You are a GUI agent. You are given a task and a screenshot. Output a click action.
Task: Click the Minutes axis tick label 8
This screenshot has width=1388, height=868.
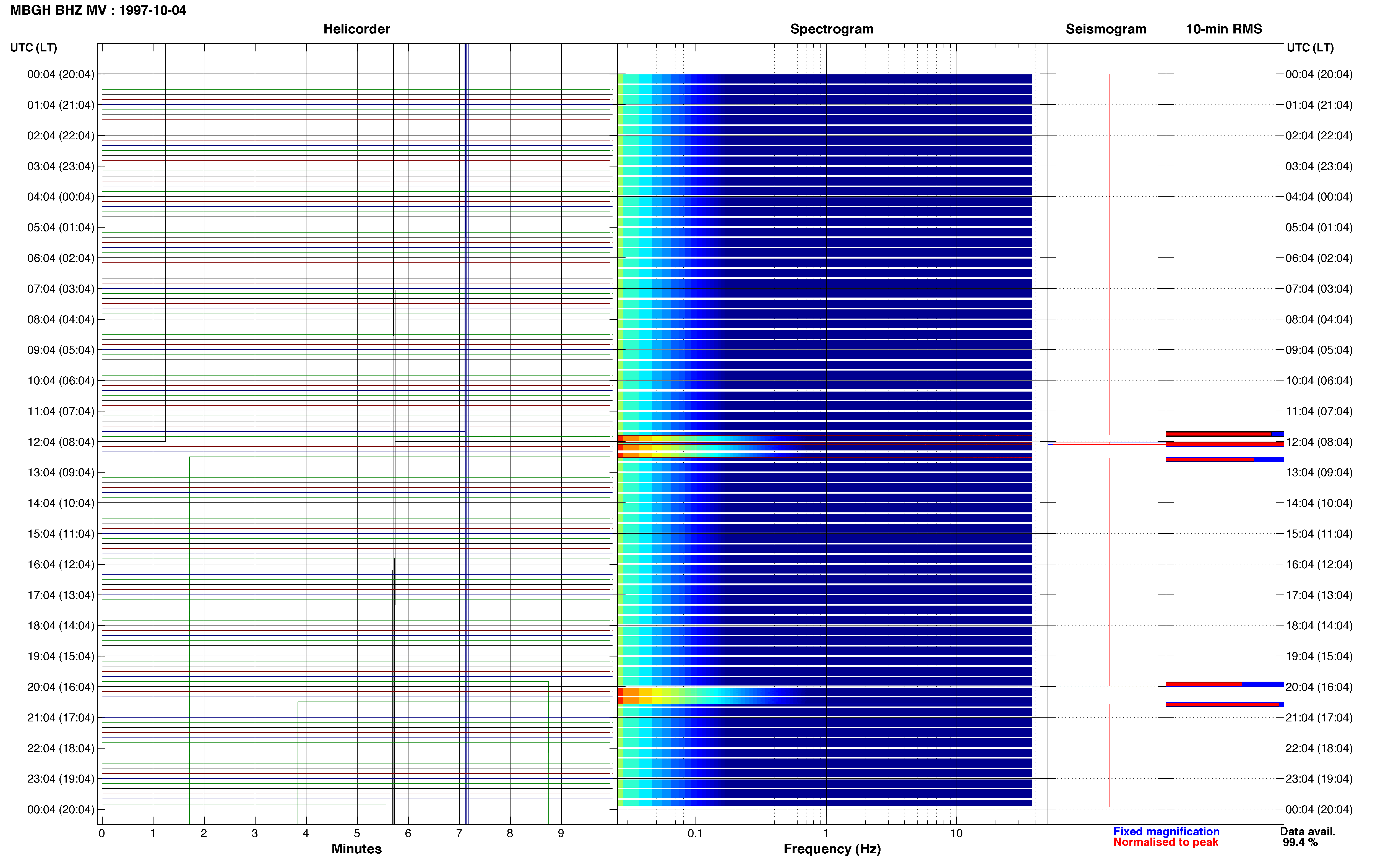pyautogui.click(x=510, y=833)
